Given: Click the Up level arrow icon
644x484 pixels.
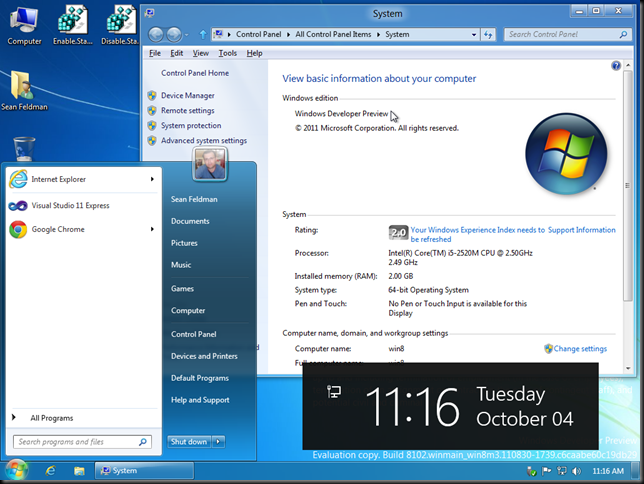Looking at the screenshot, I should point(203,35).
